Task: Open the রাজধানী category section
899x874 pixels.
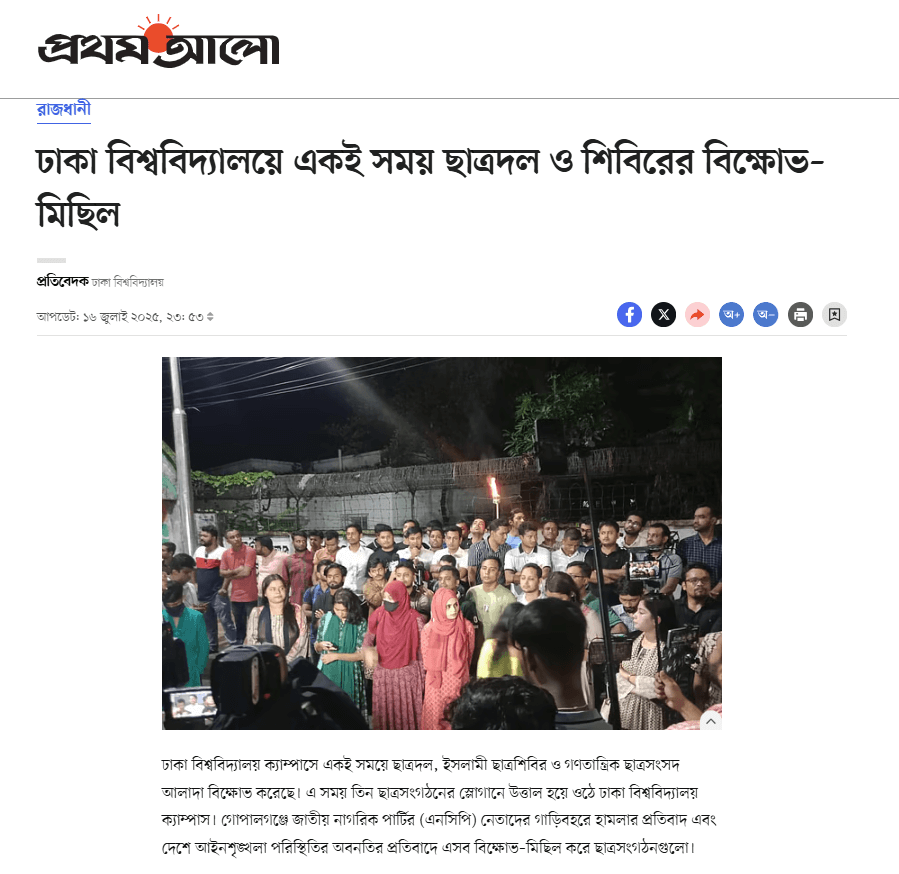Action: tap(64, 109)
